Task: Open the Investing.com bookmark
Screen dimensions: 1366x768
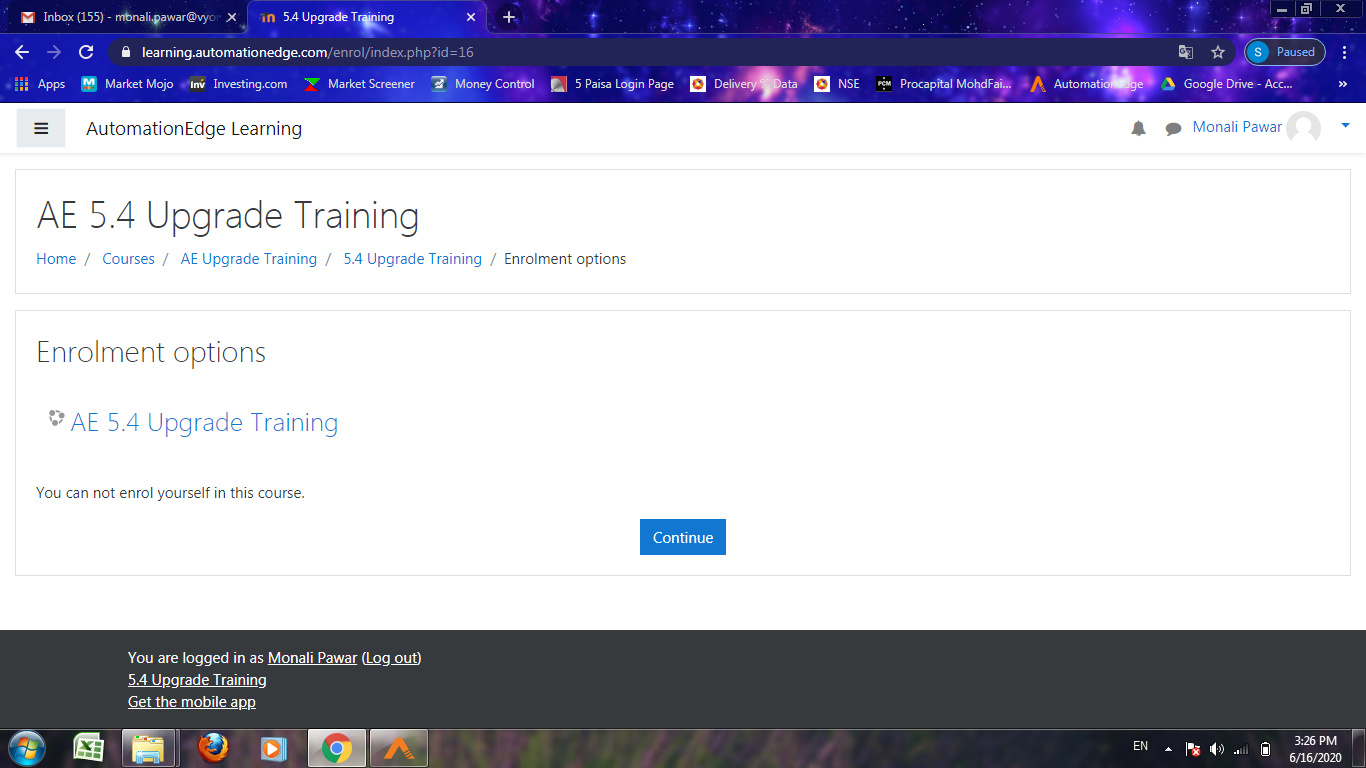Action: click(238, 84)
